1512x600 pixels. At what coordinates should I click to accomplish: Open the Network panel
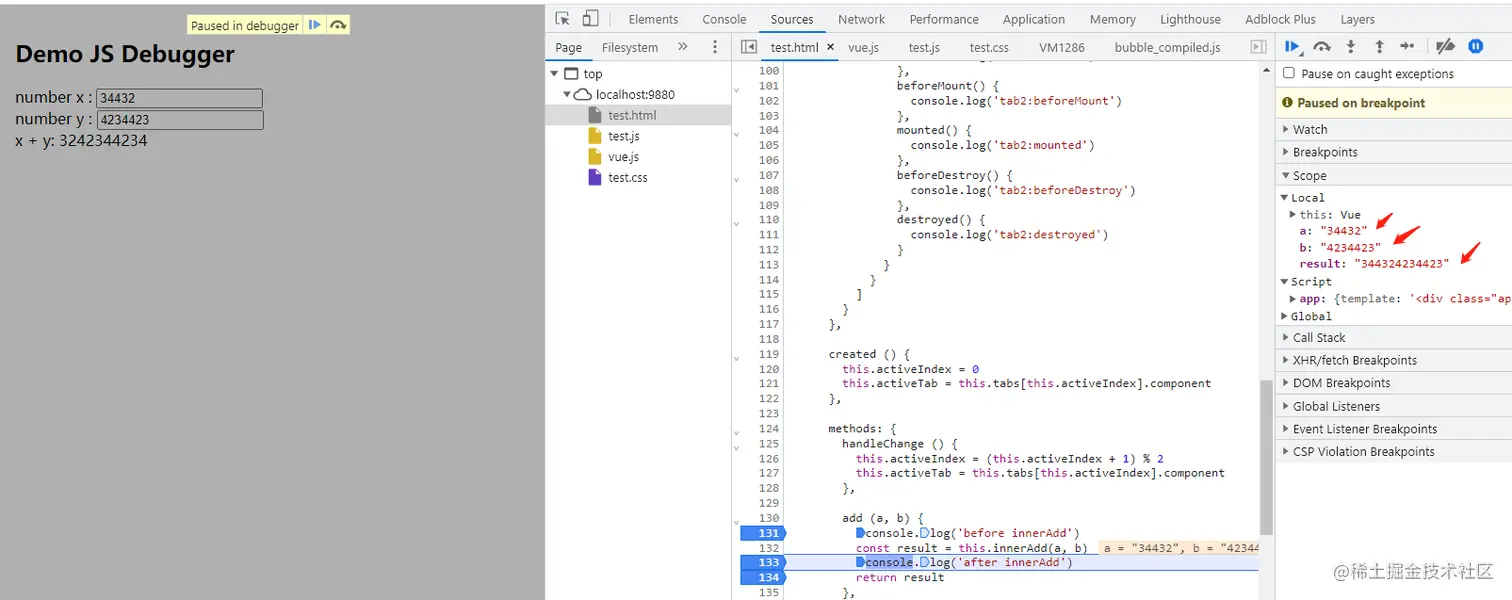(x=861, y=19)
